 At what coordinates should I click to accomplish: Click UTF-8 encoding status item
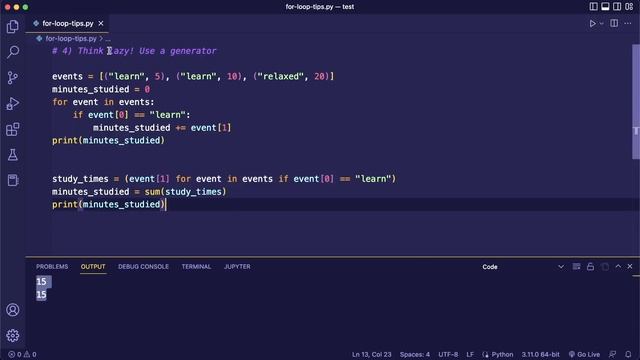[x=448, y=354]
